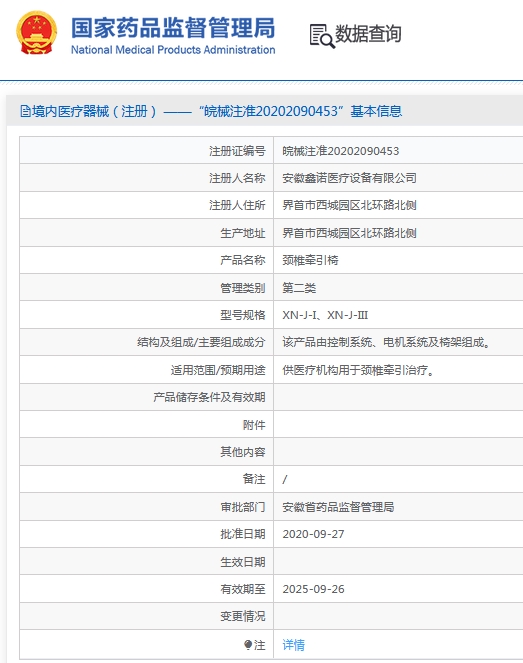Click the 生产地址 label

point(243,233)
